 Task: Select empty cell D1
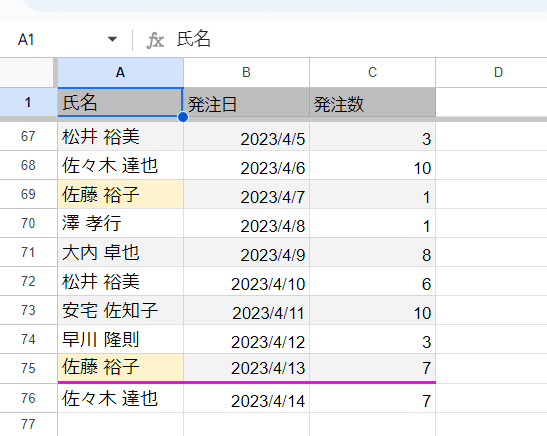click(x=492, y=102)
